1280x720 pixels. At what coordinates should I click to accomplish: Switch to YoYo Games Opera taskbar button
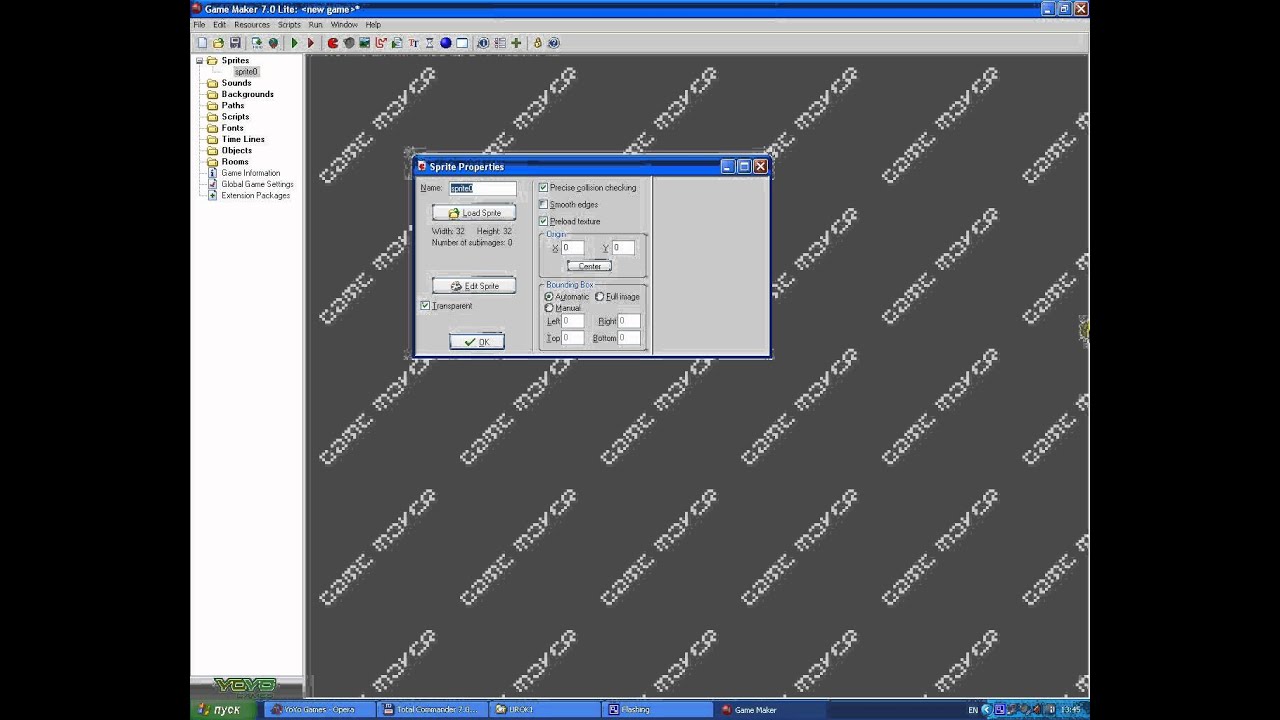[x=320, y=709]
